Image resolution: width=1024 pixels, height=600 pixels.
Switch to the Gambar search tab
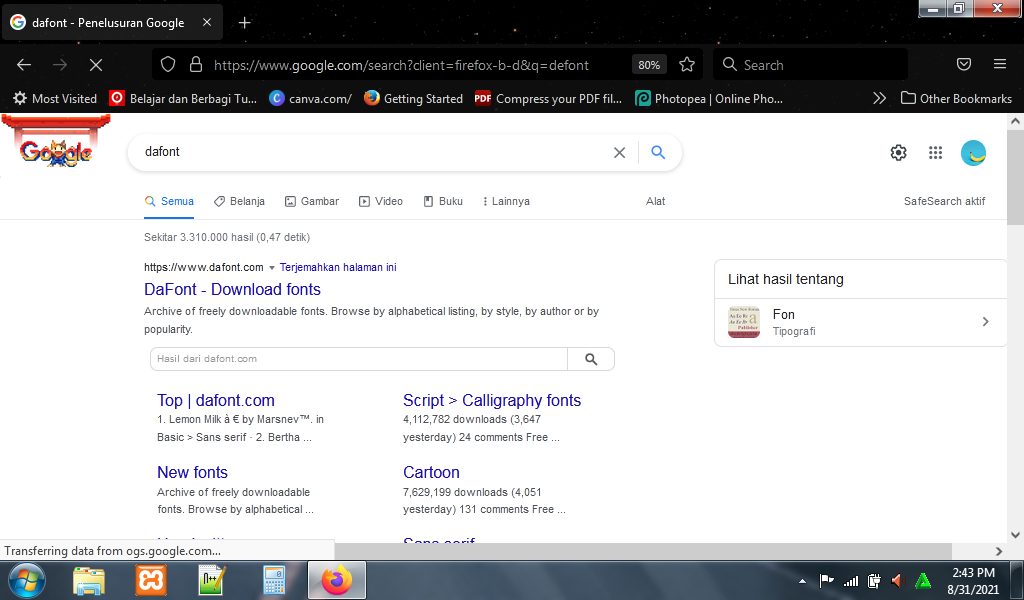[x=311, y=201]
